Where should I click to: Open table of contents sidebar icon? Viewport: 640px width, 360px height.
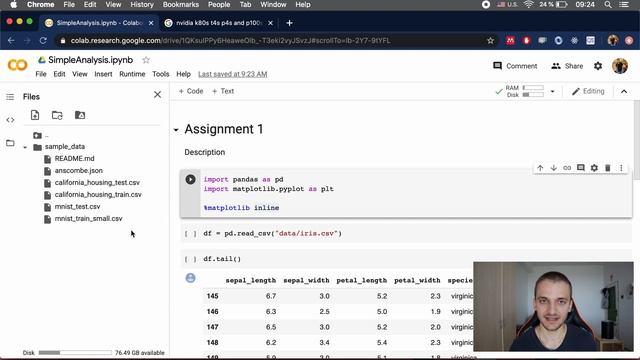[10, 97]
